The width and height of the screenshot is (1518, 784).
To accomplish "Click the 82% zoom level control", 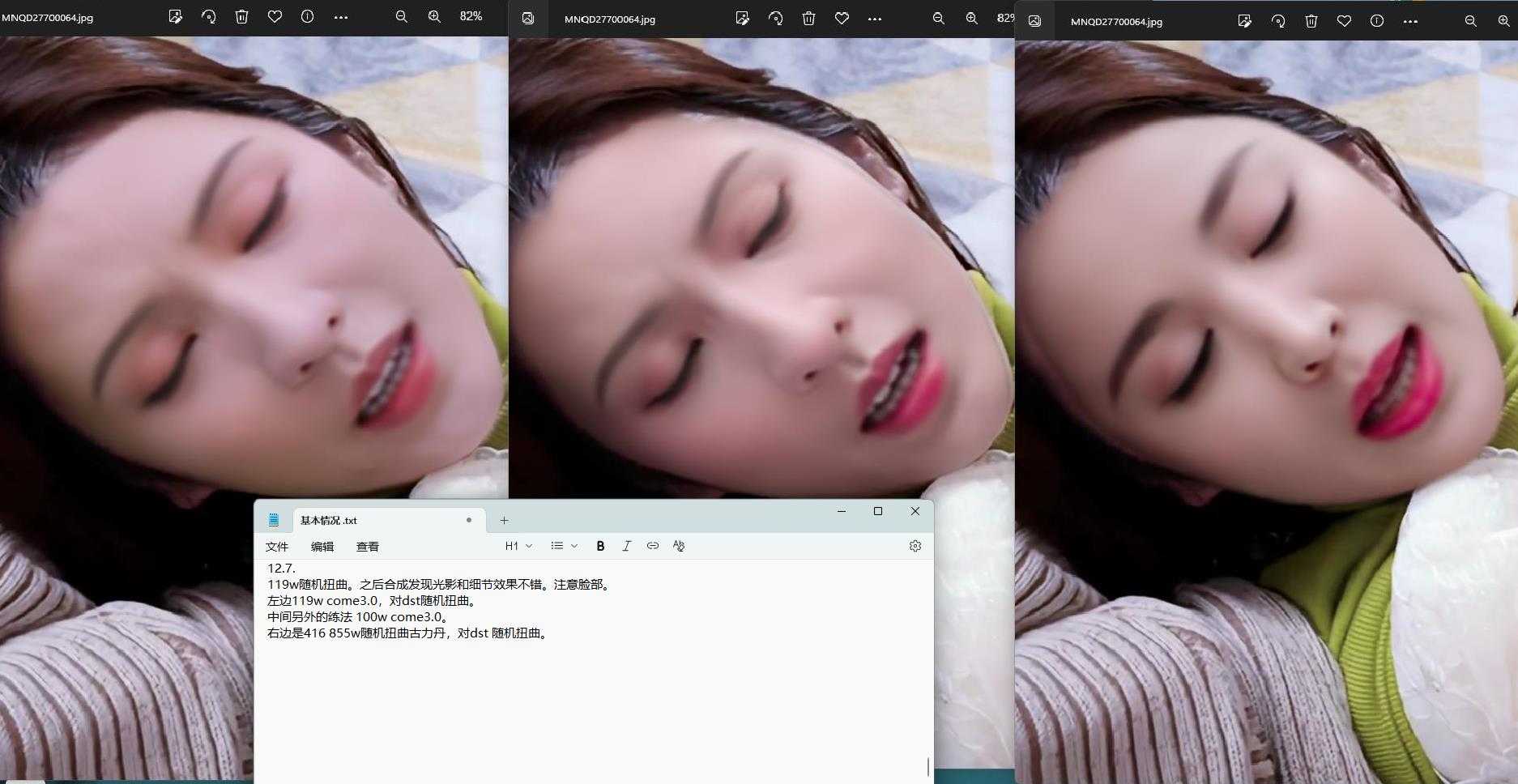I will [x=470, y=15].
